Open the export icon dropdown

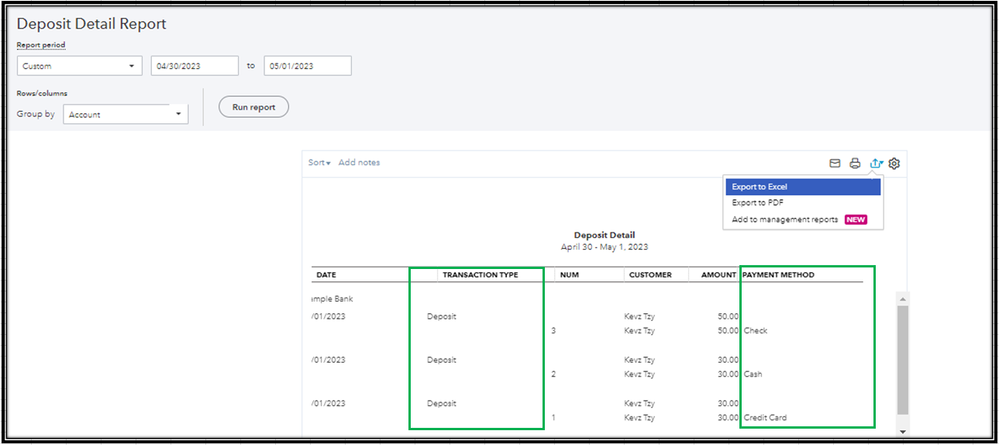(x=876, y=164)
